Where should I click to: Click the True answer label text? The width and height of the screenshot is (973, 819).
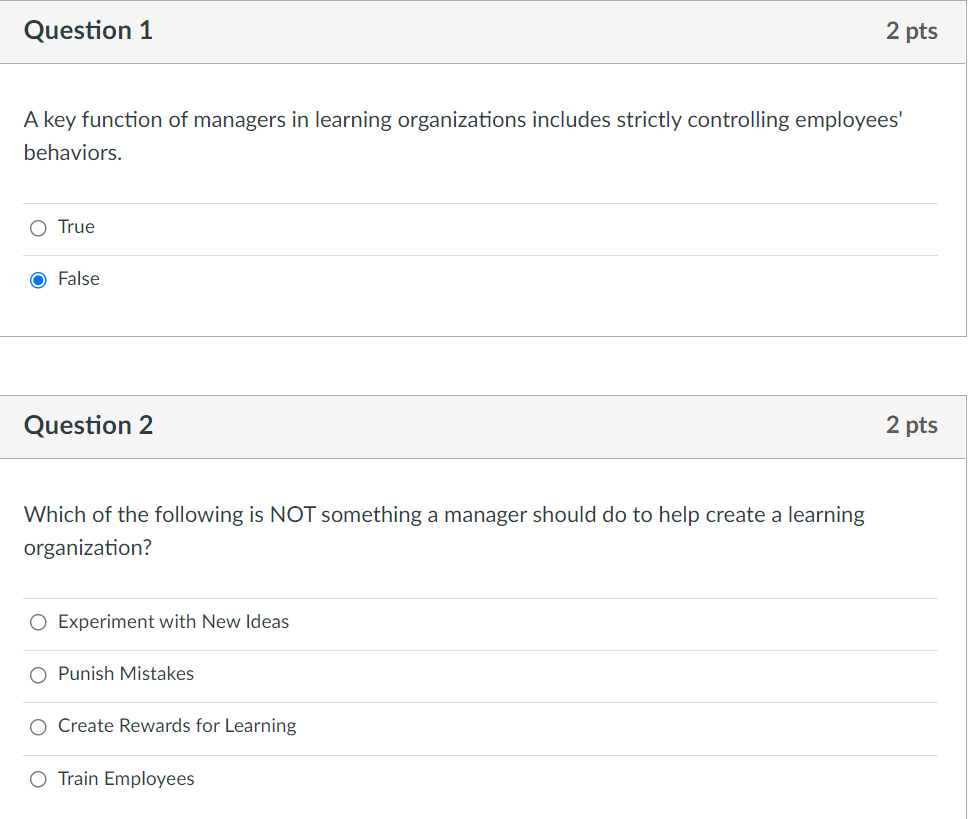click(x=76, y=227)
